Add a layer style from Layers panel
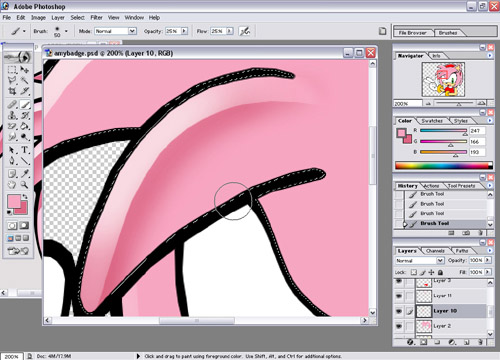 pos(410,342)
